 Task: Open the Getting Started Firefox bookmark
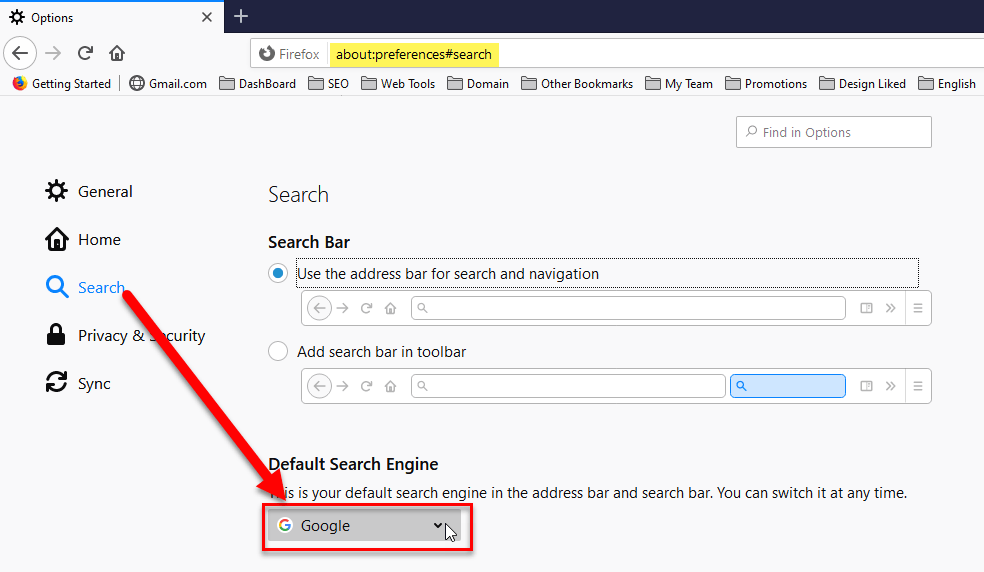tap(62, 84)
